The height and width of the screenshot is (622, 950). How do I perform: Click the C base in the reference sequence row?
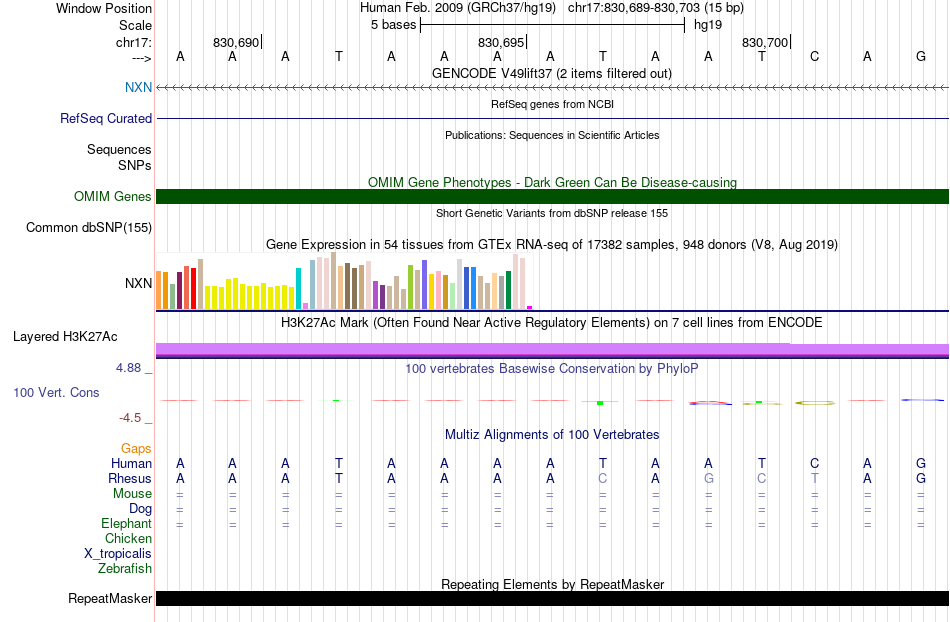[814, 56]
